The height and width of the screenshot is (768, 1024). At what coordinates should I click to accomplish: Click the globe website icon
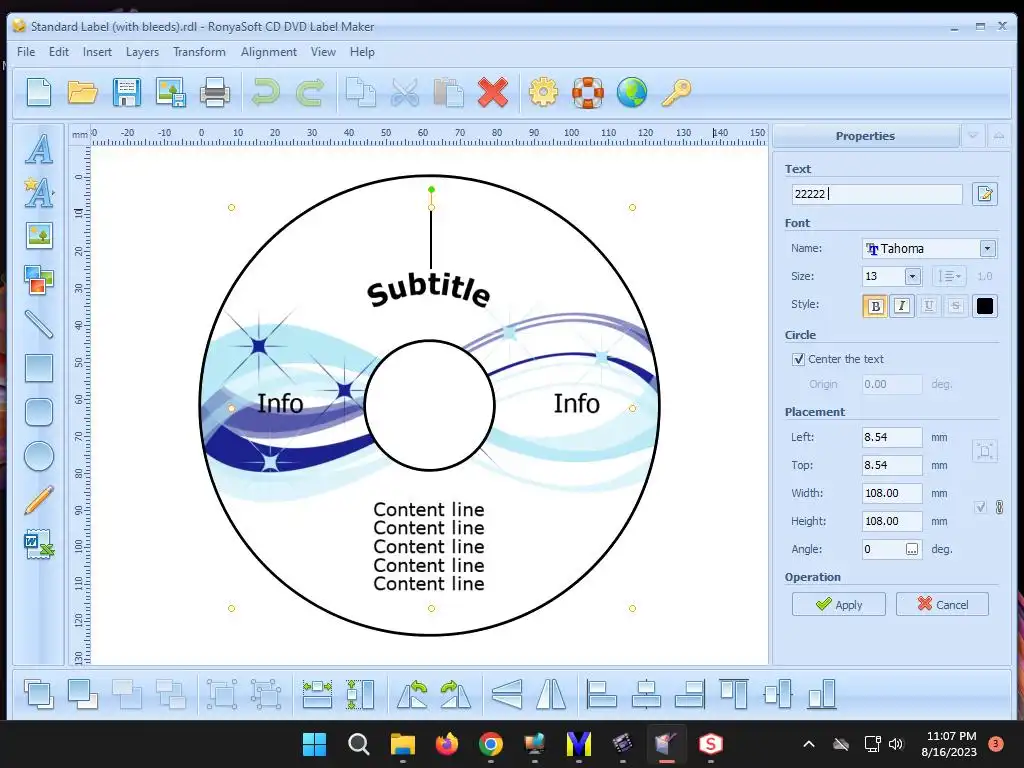coord(632,91)
